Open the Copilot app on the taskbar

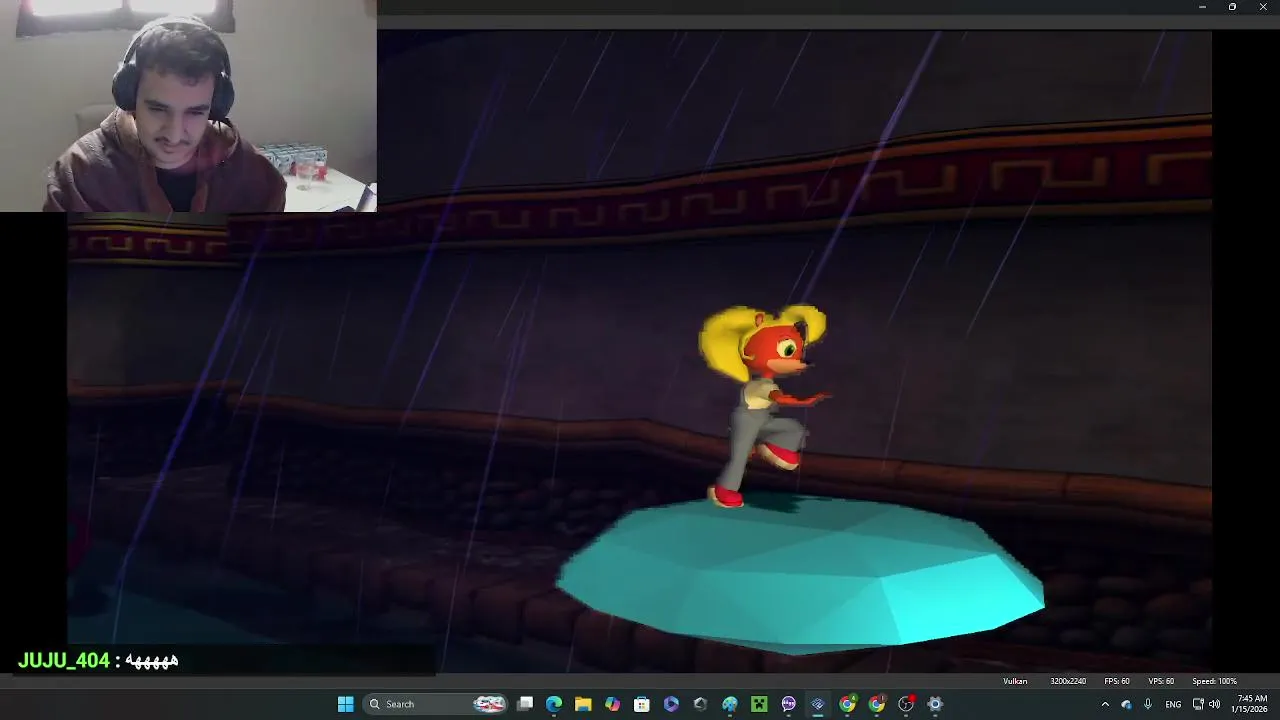click(x=612, y=704)
